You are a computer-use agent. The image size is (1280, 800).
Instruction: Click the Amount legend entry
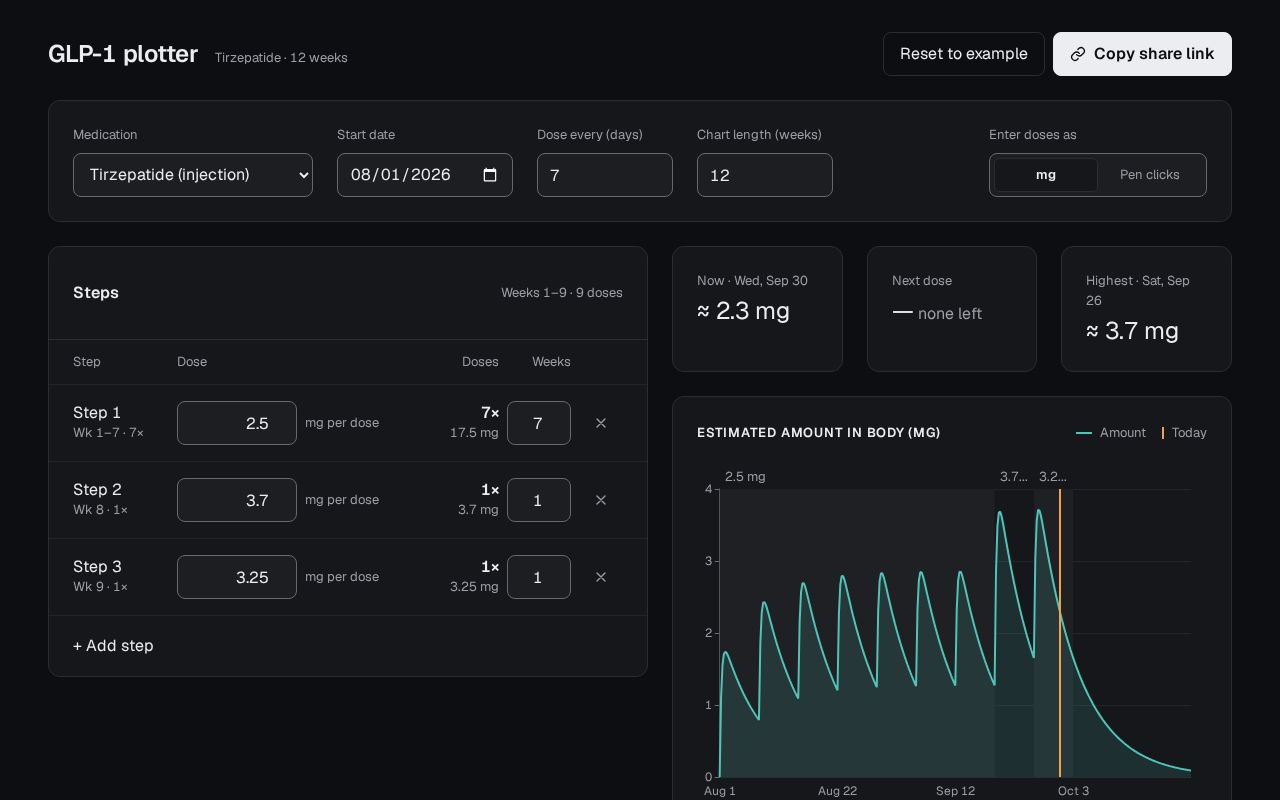pos(1111,433)
